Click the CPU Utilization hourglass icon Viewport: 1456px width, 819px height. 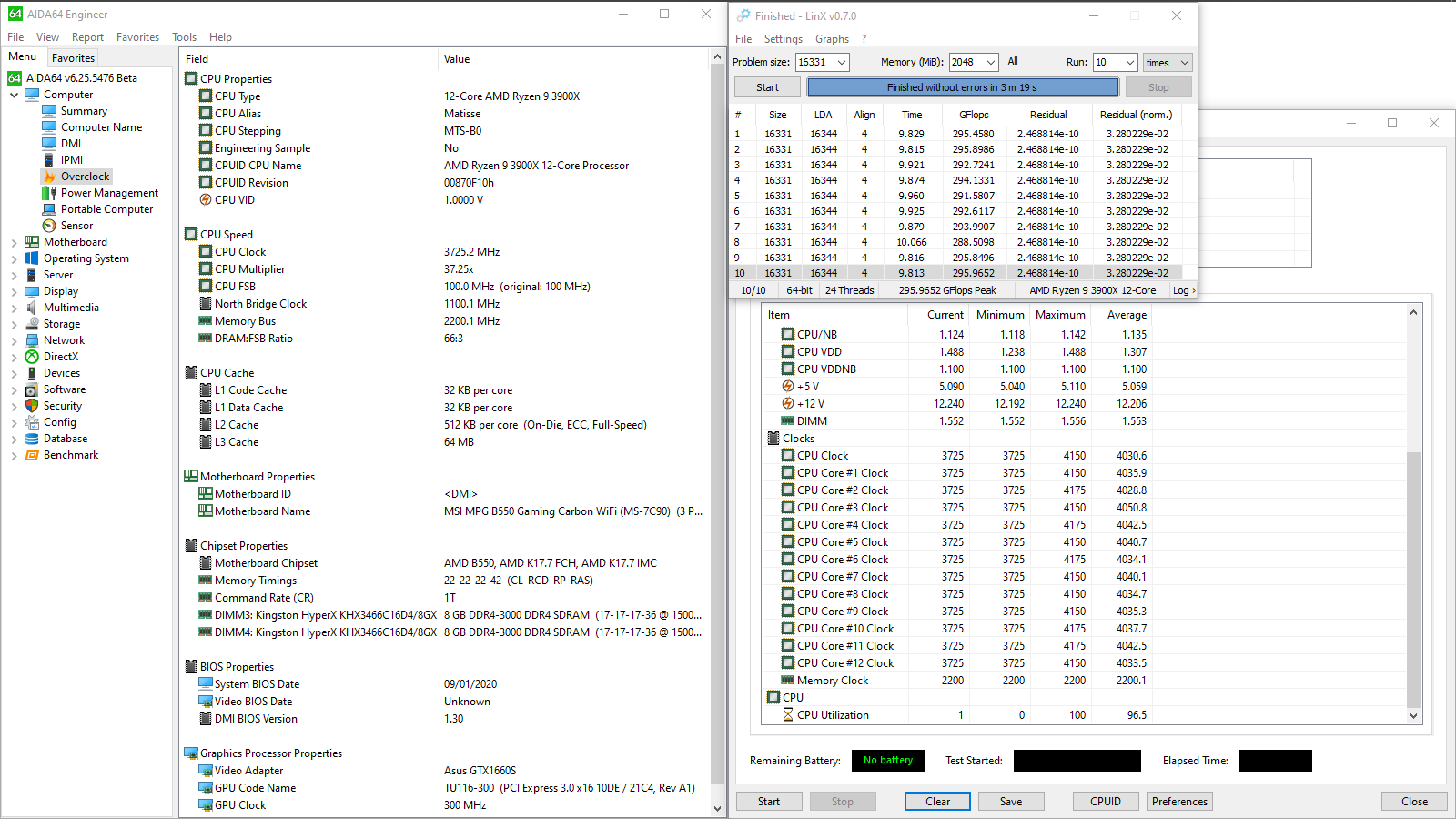click(x=788, y=715)
